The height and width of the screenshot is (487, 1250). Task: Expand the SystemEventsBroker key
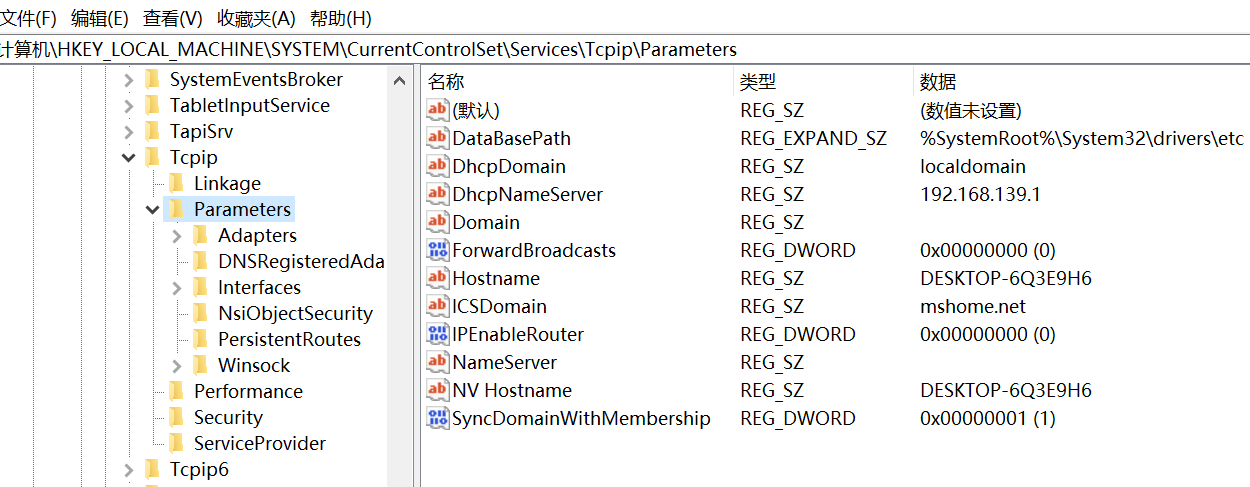coord(129,80)
